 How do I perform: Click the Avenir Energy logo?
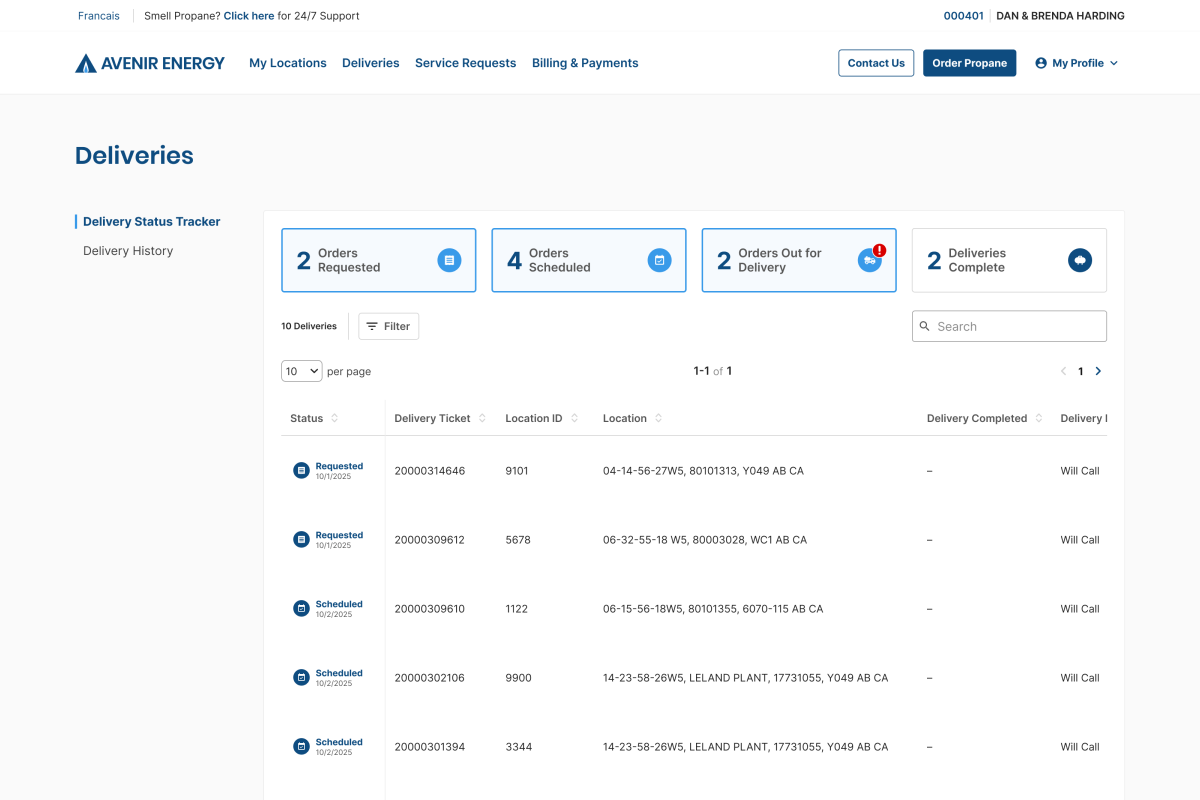pos(150,63)
